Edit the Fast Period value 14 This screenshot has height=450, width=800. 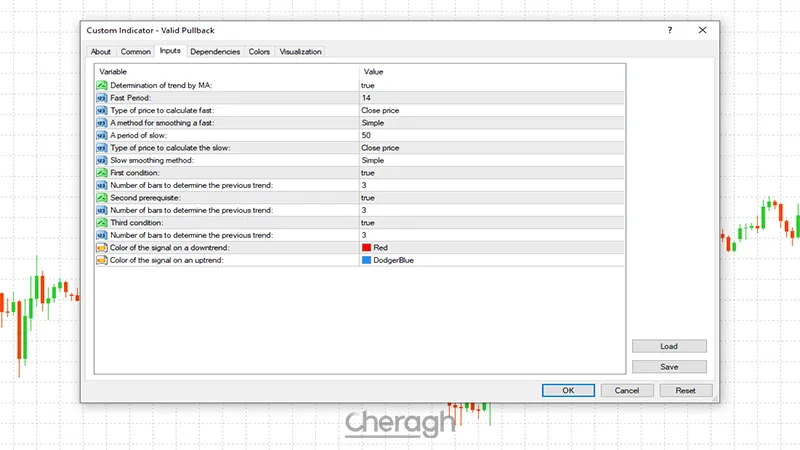pos(367,98)
